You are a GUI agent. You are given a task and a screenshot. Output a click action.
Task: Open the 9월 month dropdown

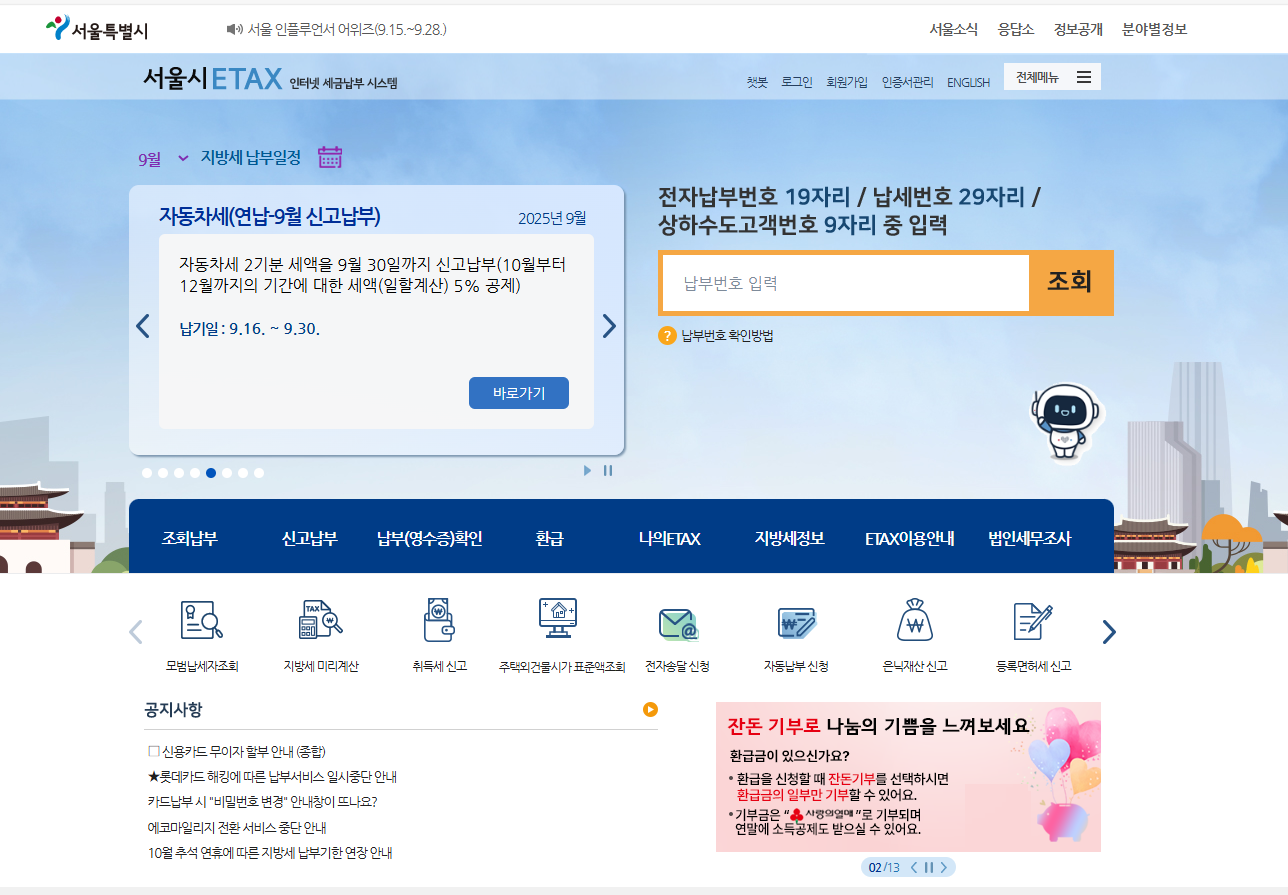coord(164,158)
